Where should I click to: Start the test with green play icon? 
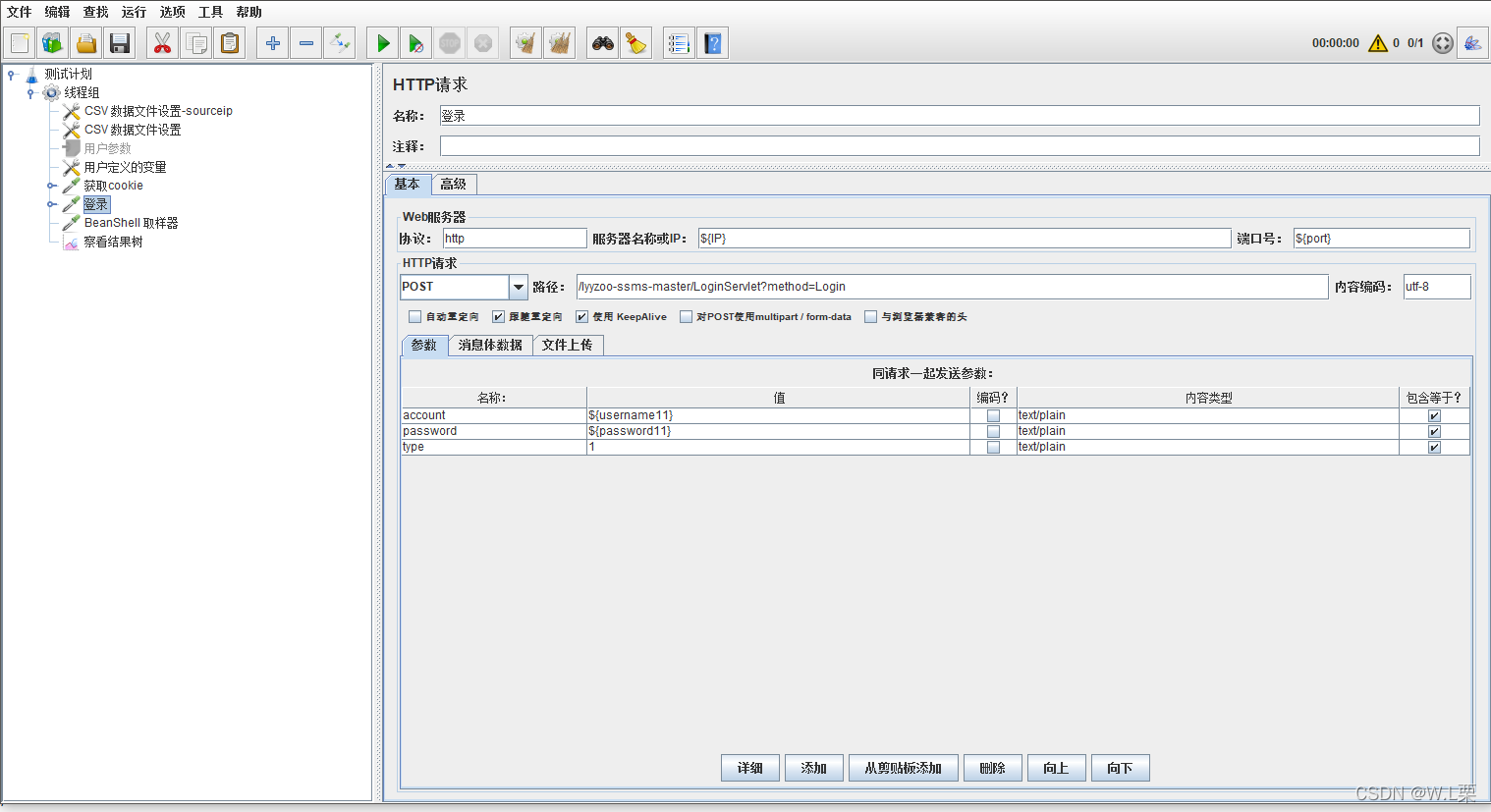(x=383, y=43)
